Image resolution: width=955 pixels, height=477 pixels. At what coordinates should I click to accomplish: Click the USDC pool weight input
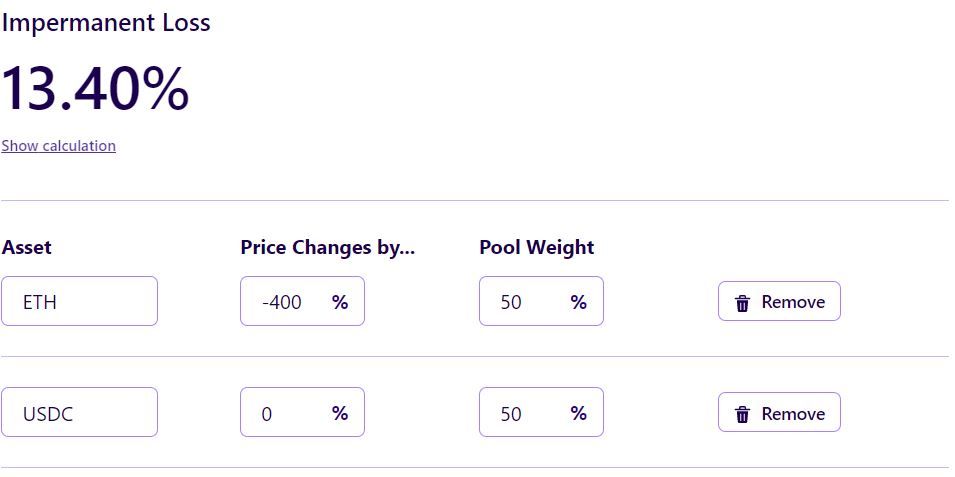520,413
